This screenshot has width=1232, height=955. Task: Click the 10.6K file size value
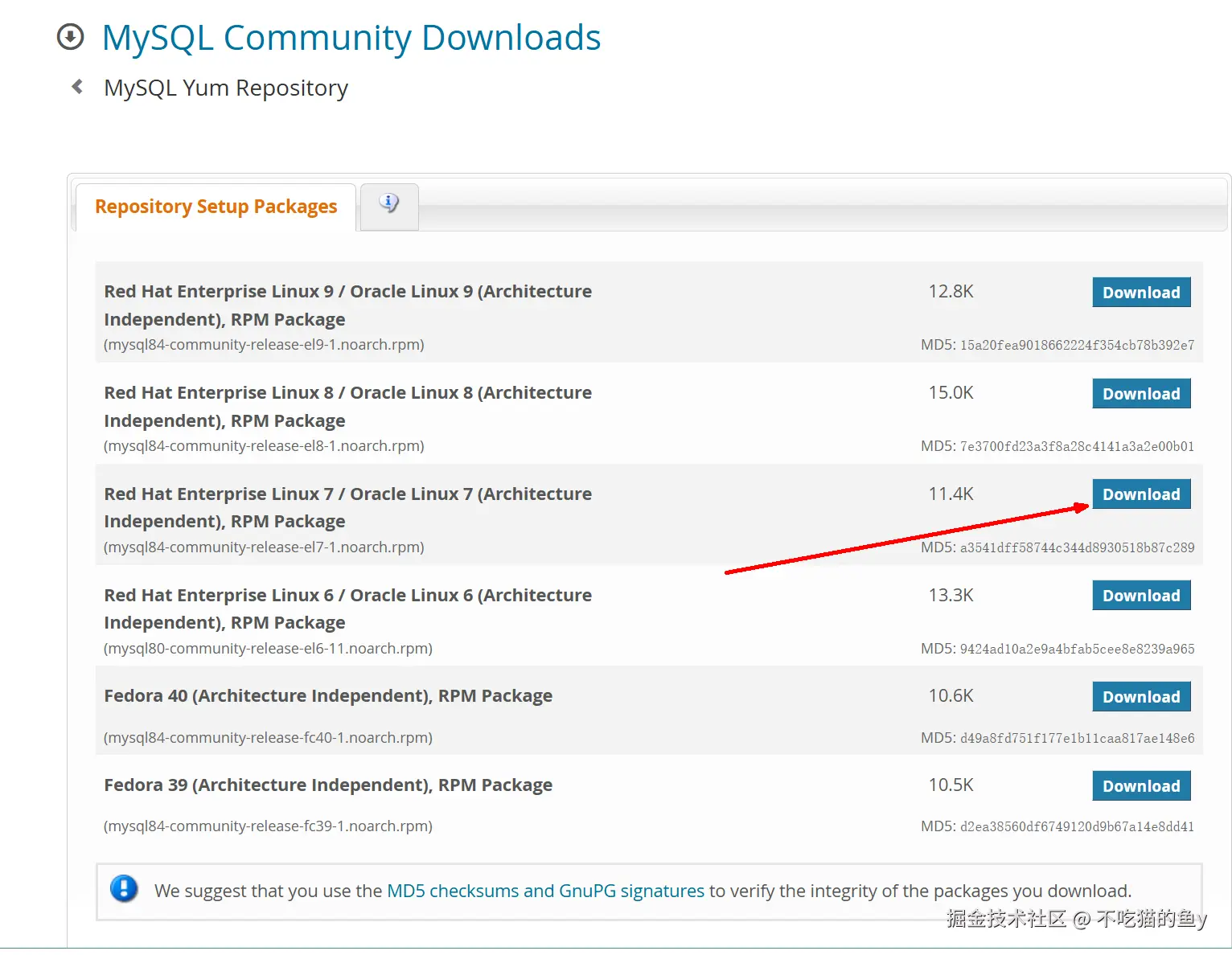tap(951, 695)
